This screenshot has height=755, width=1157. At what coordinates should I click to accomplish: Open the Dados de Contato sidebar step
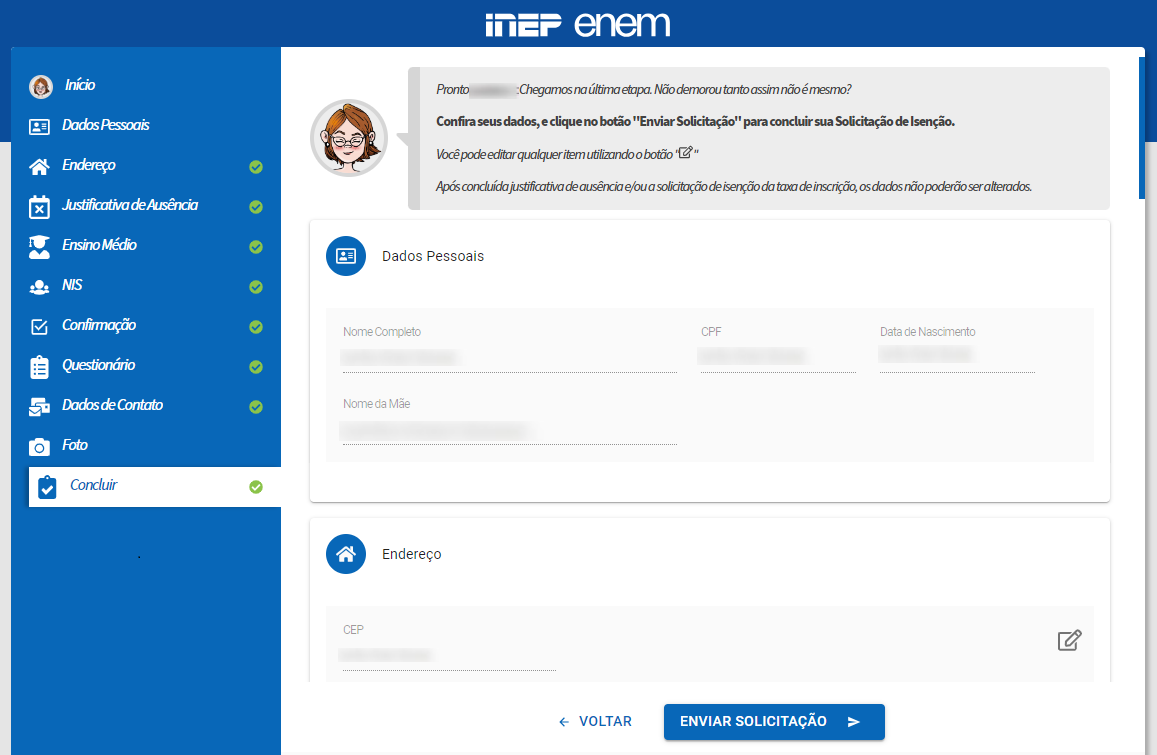(x=112, y=405)
